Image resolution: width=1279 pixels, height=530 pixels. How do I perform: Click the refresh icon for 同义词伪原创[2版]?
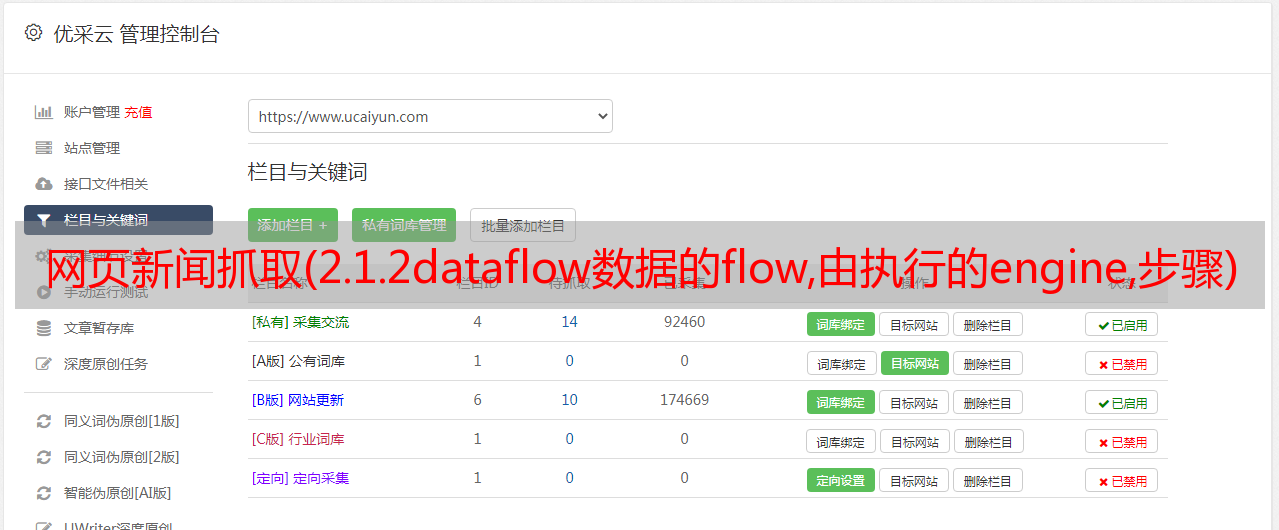pyautogui.click(x=43, y=457)
